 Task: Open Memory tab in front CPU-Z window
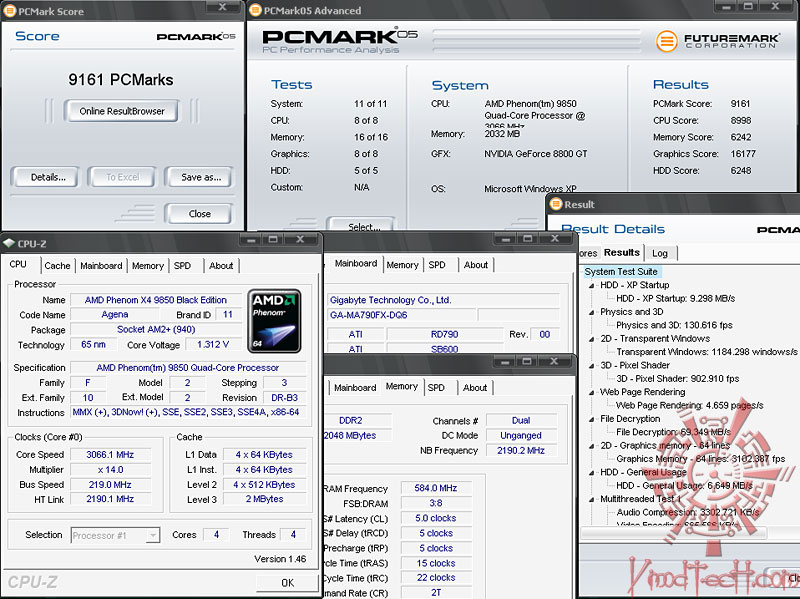[x=147, y=265]
